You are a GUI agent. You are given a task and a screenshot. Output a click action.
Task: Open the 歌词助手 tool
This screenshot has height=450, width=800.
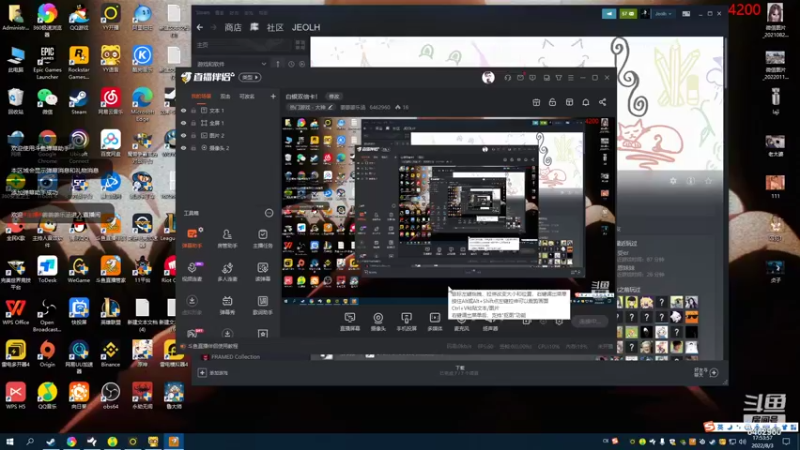pyautogui.click(x=263, y=305)
